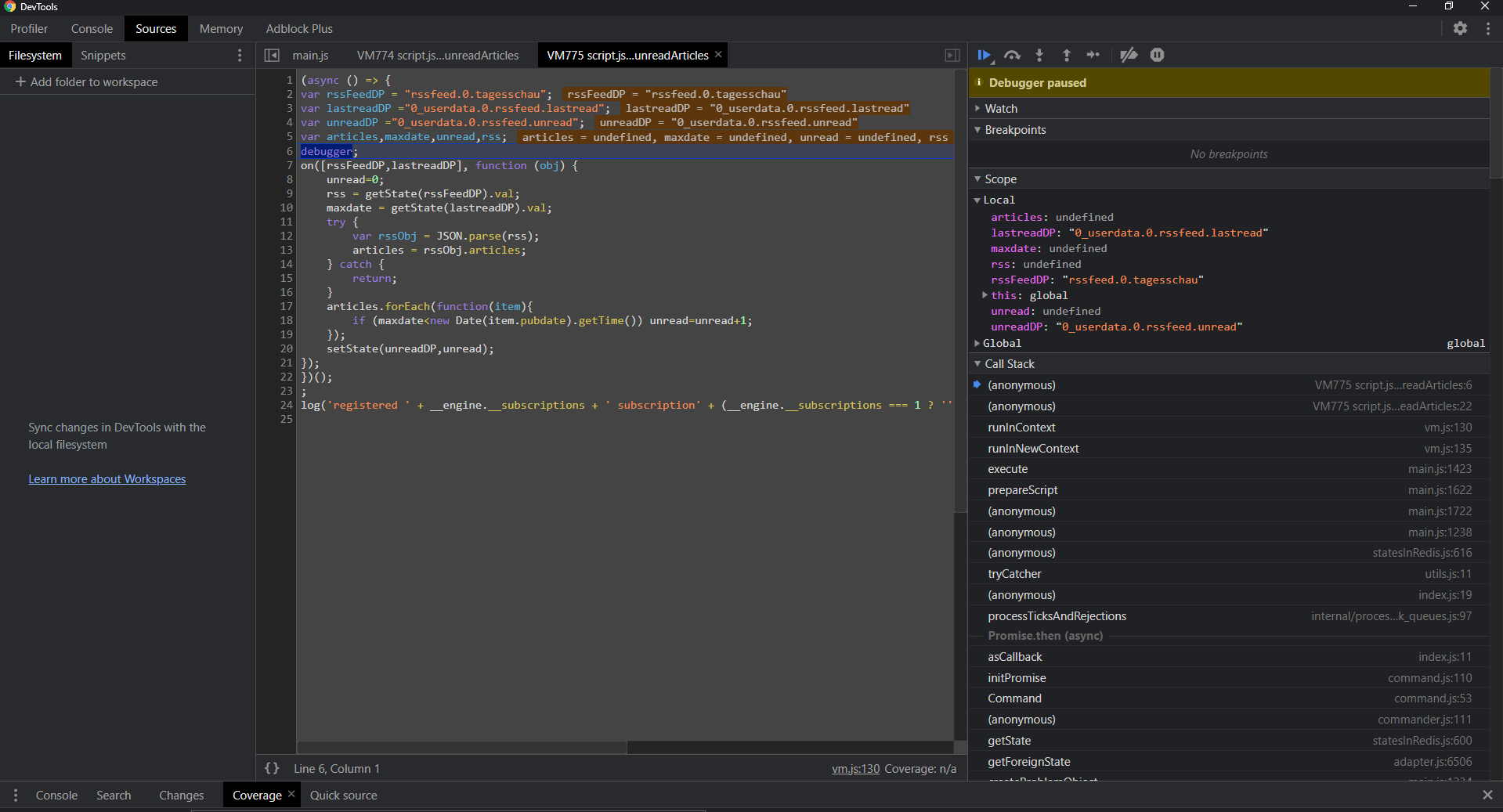Open the Memory panel

221,29
